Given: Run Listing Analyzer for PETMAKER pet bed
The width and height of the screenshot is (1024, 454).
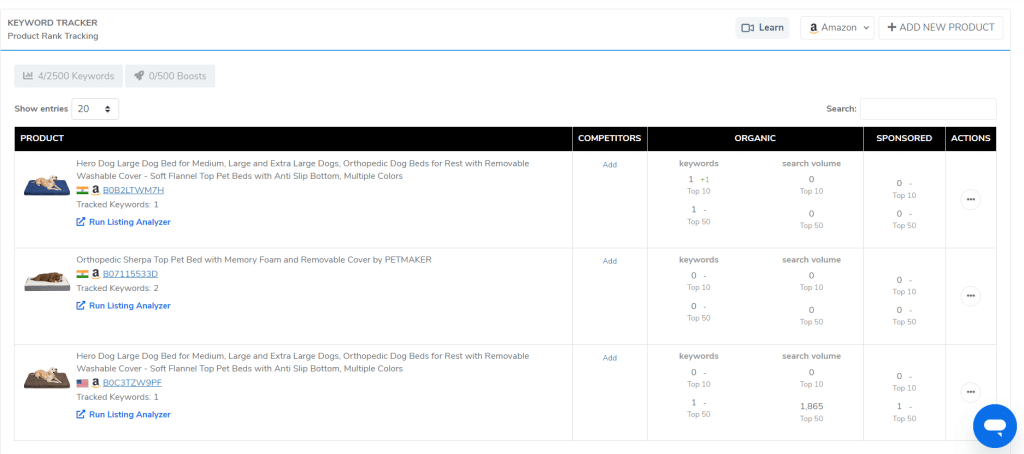Looking at the screenshot, I should pos(123,306).
